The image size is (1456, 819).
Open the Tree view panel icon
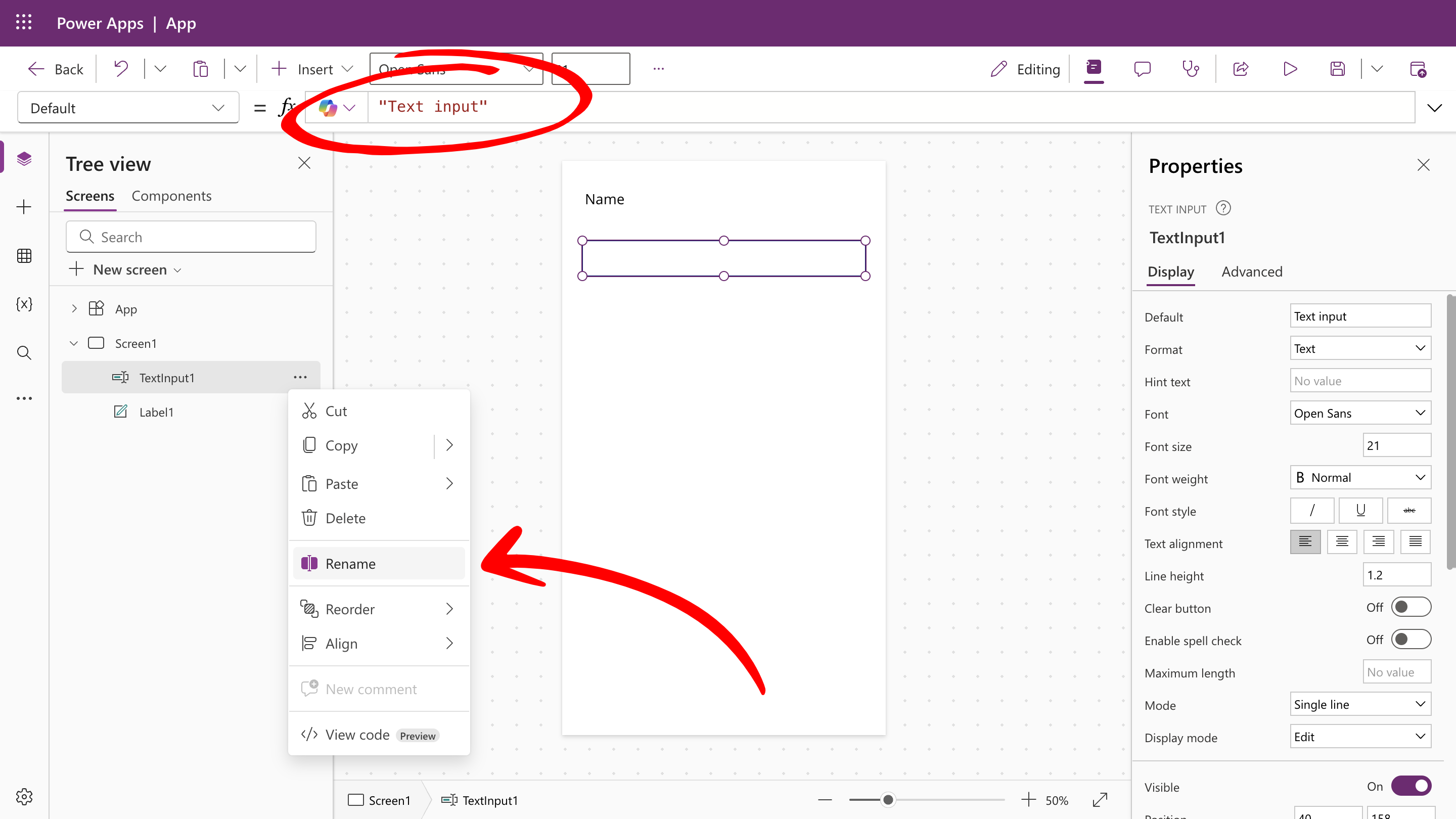coord(24,158)
